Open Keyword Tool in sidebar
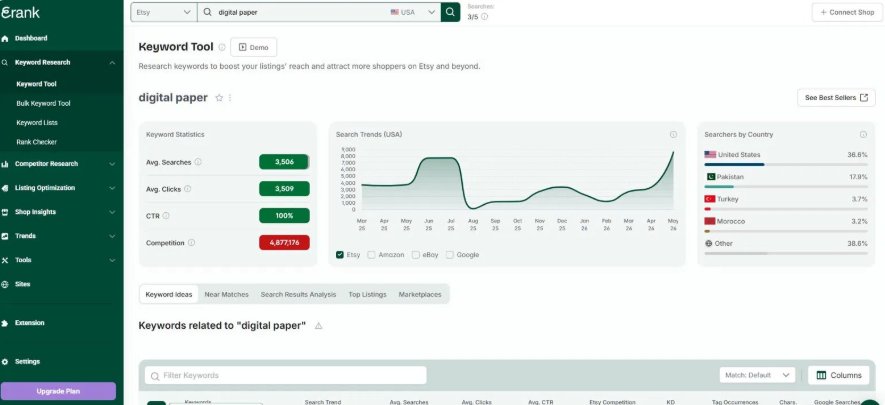 click(37, 84)
